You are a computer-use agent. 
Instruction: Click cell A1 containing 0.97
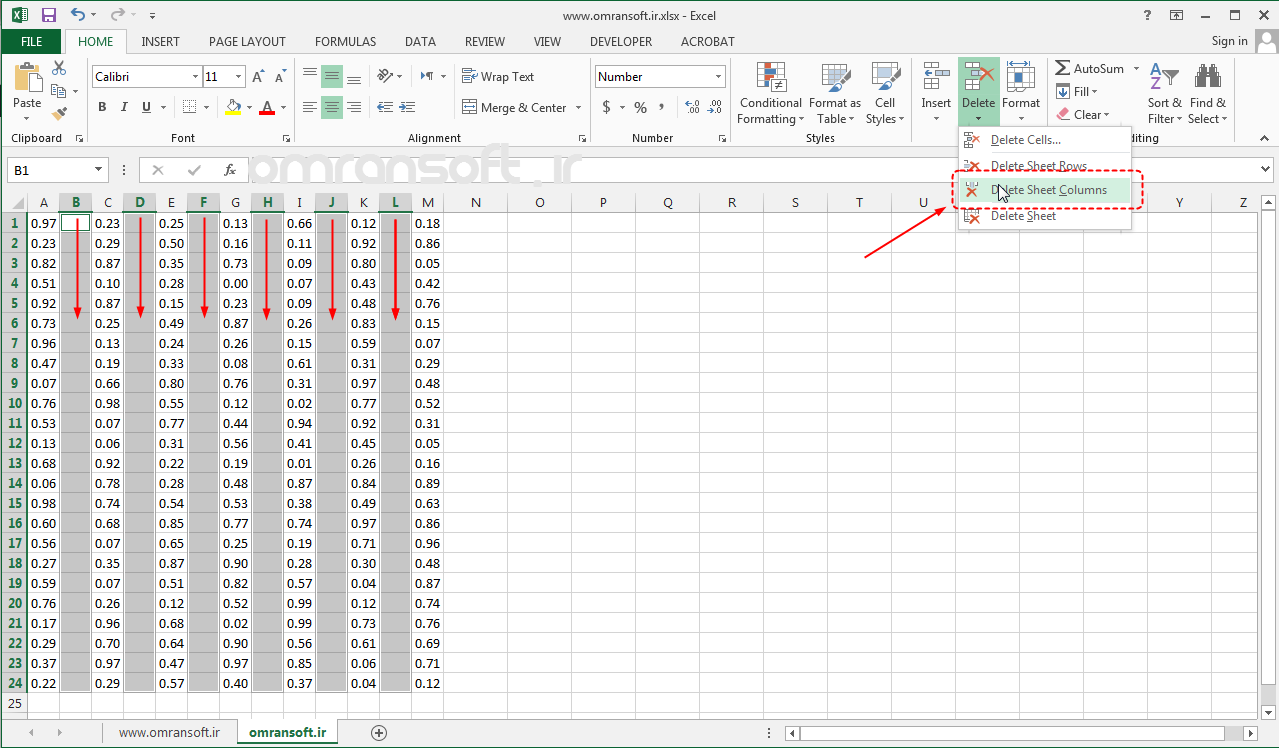tap(43, 223)
